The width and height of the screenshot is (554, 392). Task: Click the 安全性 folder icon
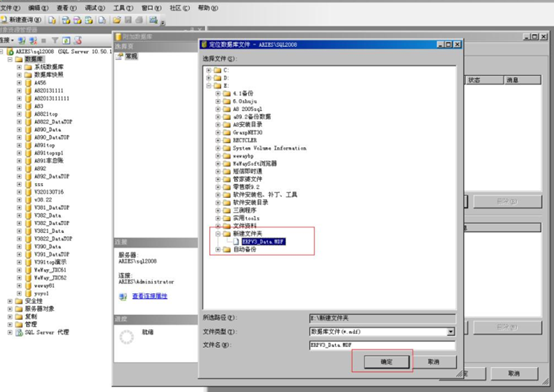point(19,301)
